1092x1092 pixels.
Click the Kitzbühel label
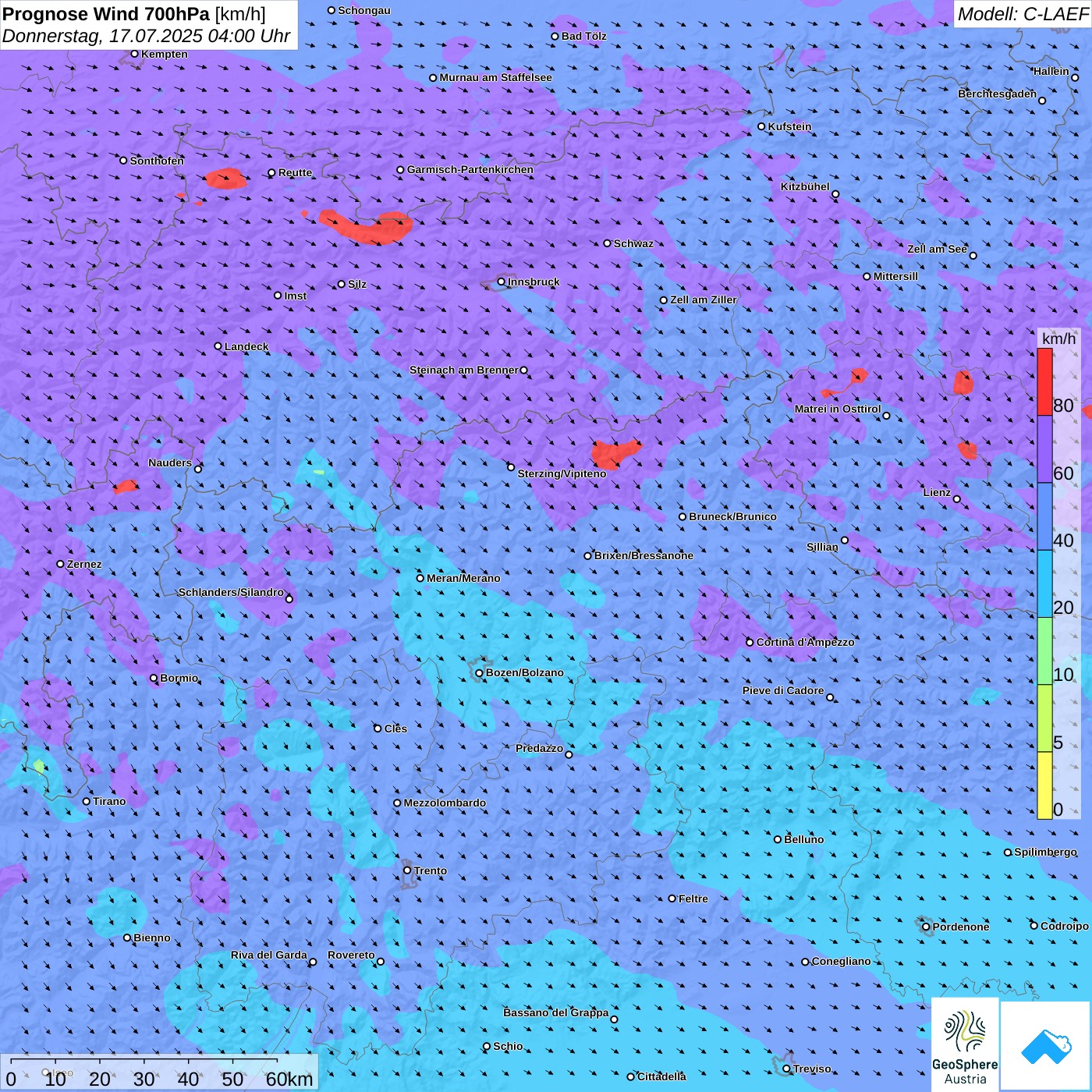[x=805, y=186]
